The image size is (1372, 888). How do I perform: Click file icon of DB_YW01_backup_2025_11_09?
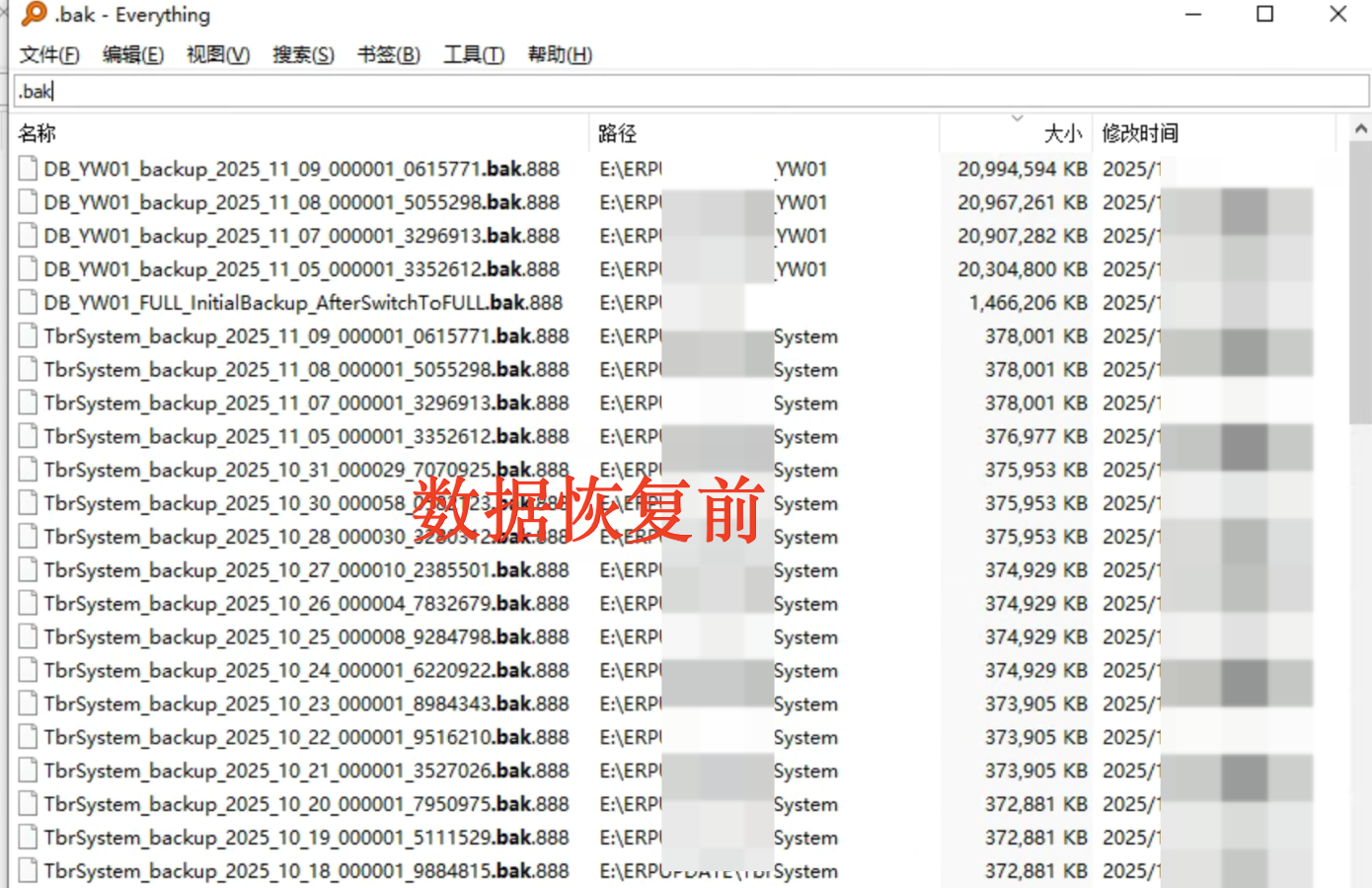pos(28,169)
